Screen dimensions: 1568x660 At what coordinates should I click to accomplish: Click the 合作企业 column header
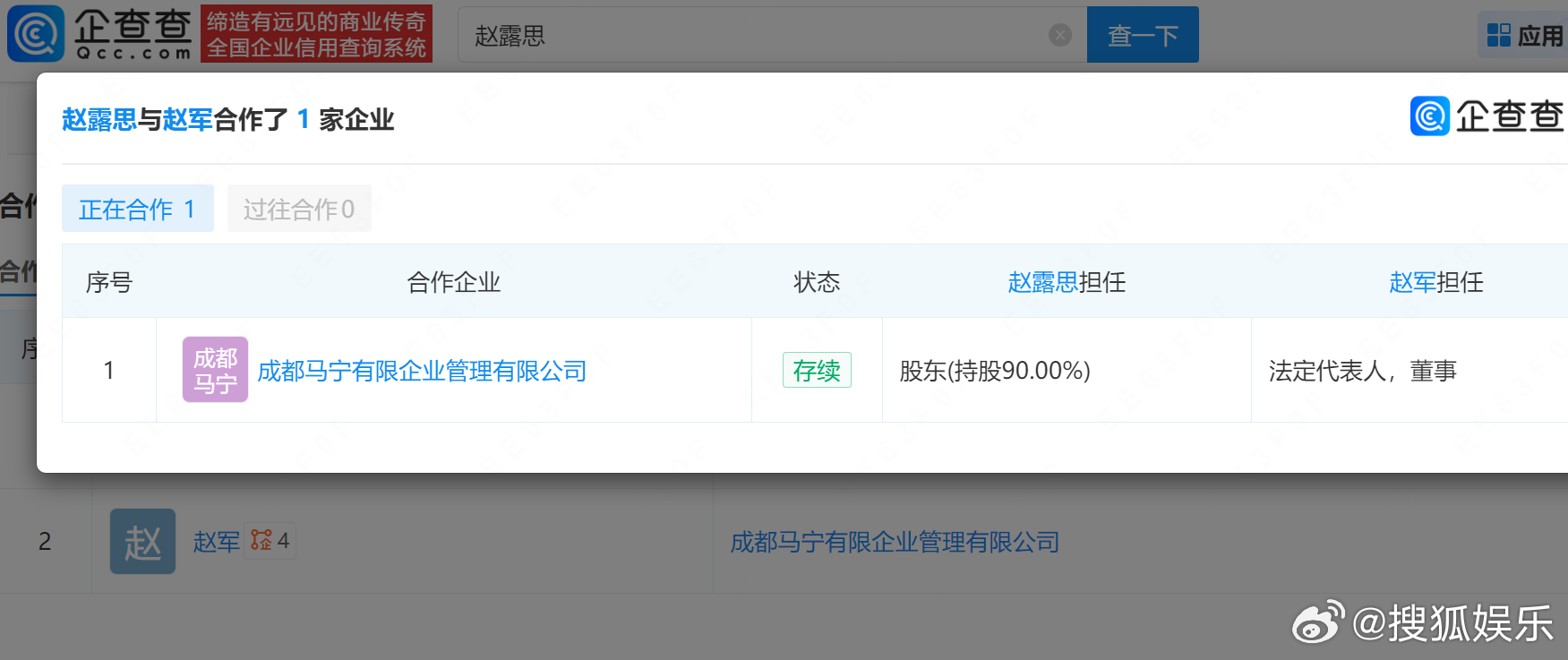[x=454, y=282]
